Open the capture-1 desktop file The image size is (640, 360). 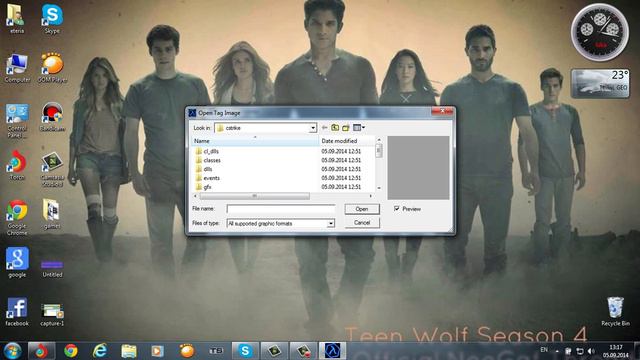pyautogui.click(x=52, y=315)
